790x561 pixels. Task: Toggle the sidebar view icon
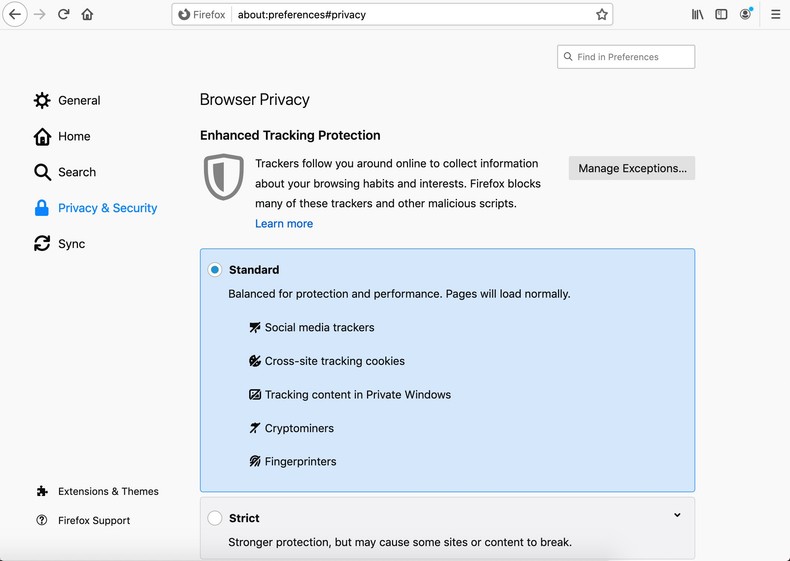point(721,15)
